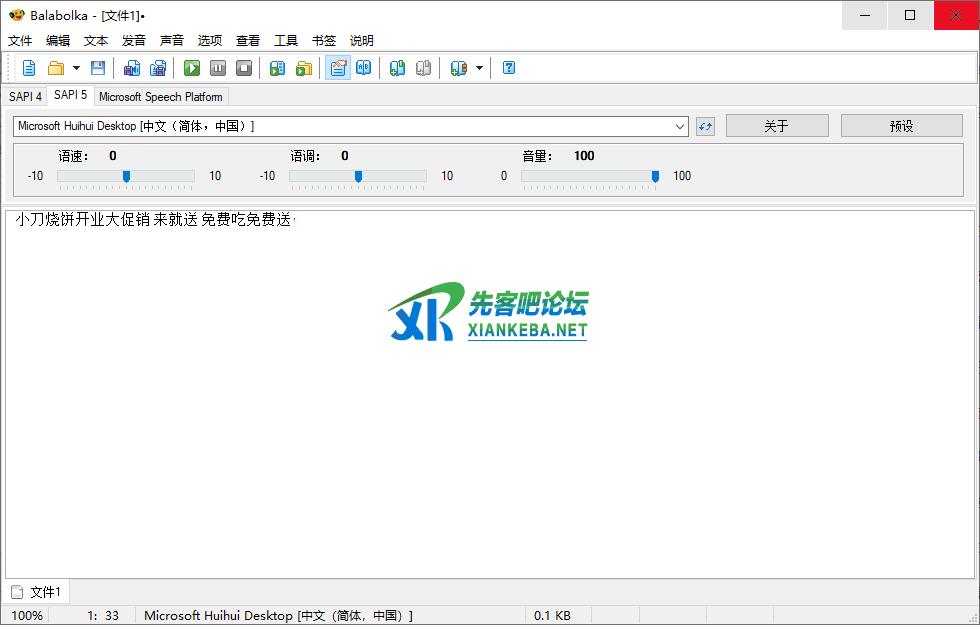Viewport: 980px width, 625px height.
Task: Click the 关于 button
Action: pyautogui.click(x=777, y=126)
